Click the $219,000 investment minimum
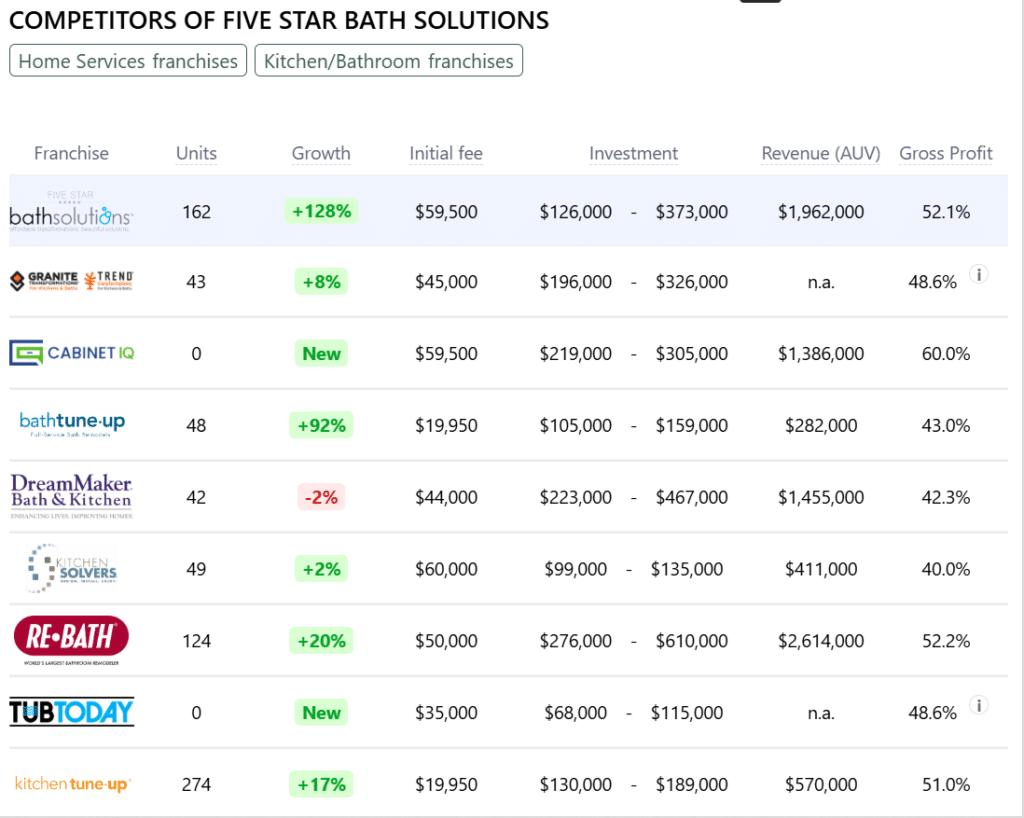 point(575,353)
